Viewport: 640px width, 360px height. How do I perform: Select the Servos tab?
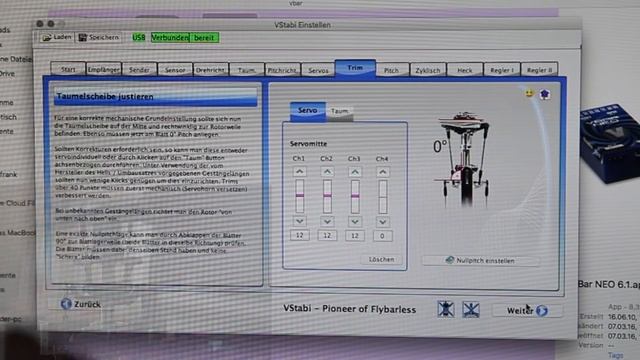pos(318,70)
